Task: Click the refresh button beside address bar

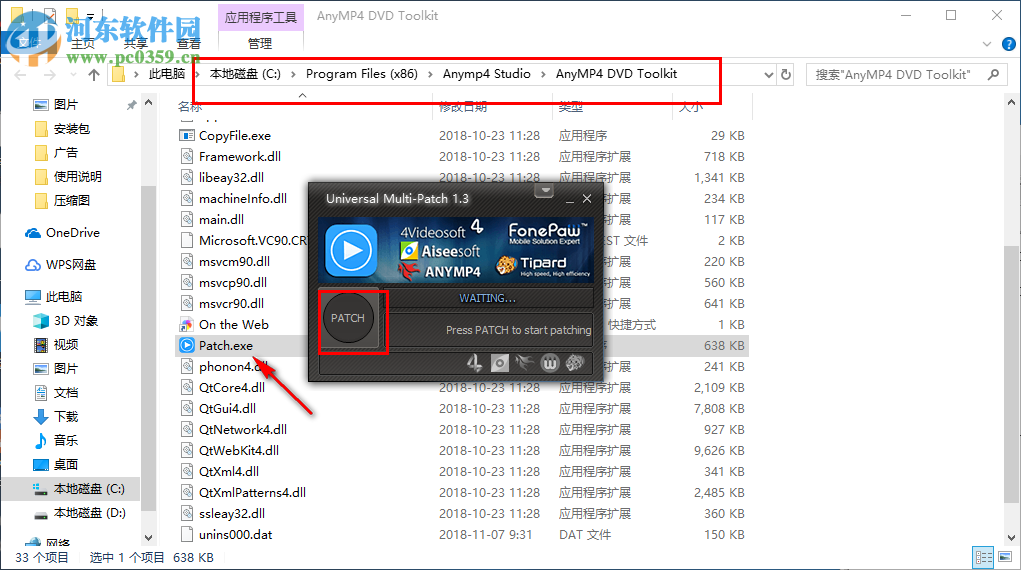Action: (x=786, y=74)
